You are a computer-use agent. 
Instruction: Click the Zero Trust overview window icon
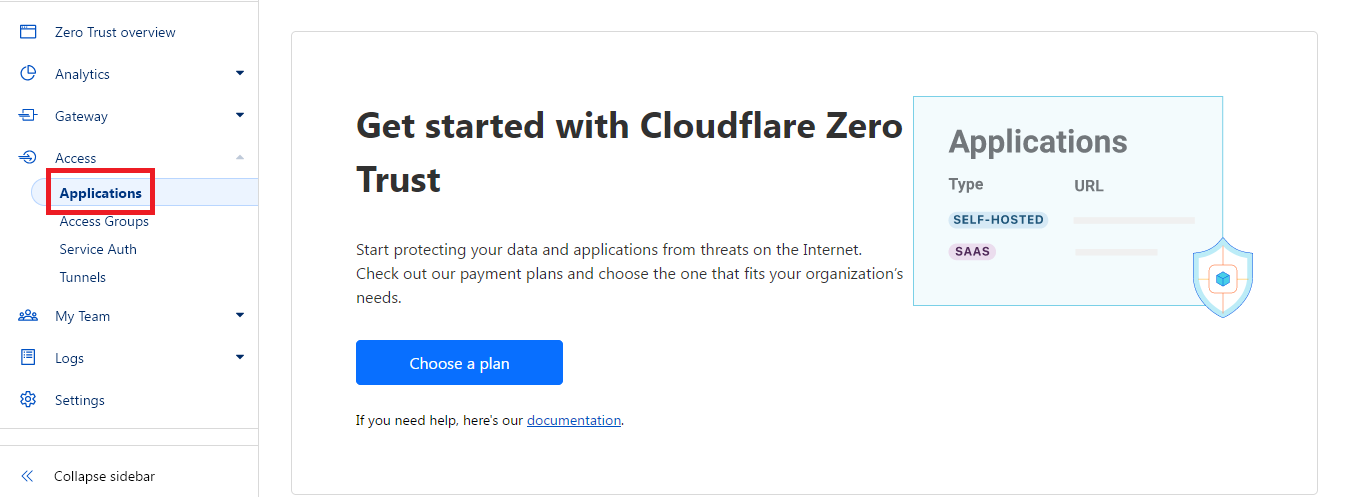click(x=28, y=32)
